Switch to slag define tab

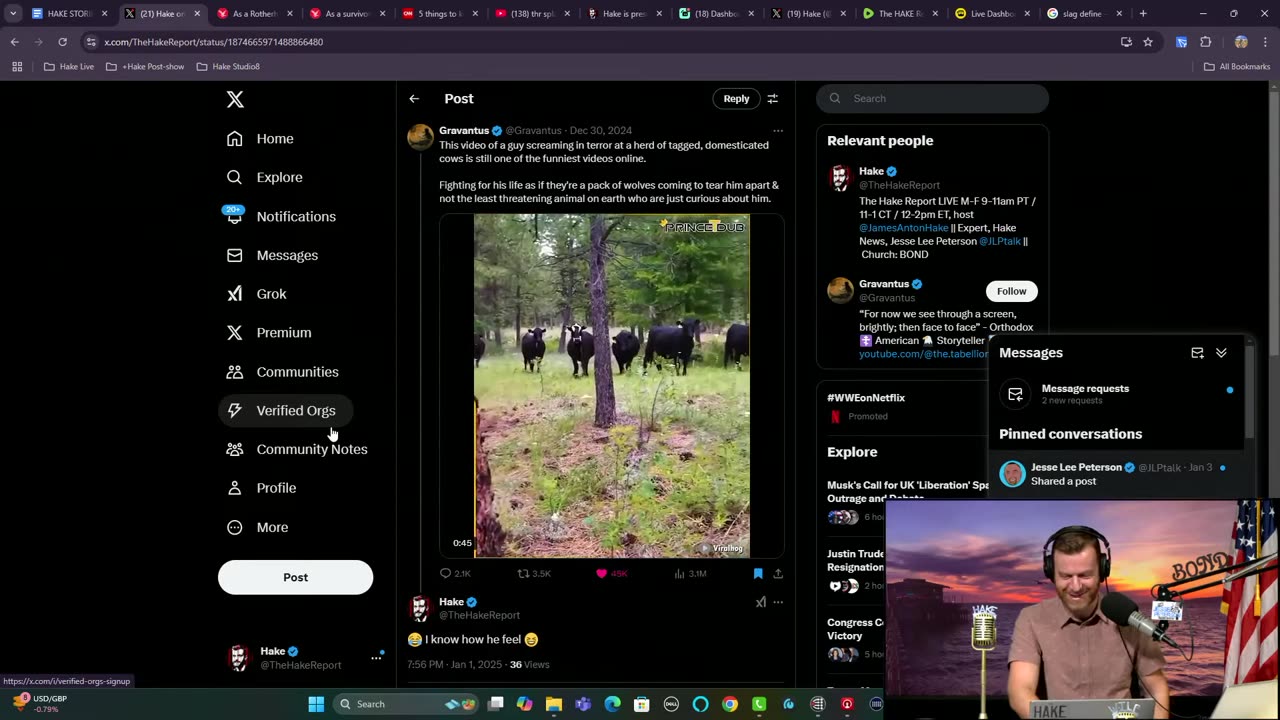[x=1084, y=14]
